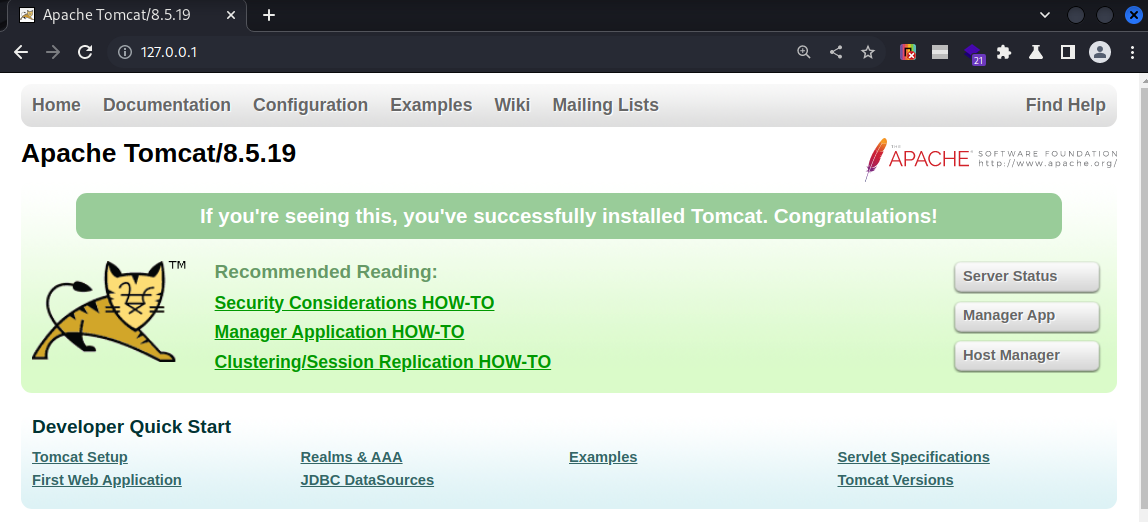Open the Extensions puzzle piece menu

click(1004, 52)
